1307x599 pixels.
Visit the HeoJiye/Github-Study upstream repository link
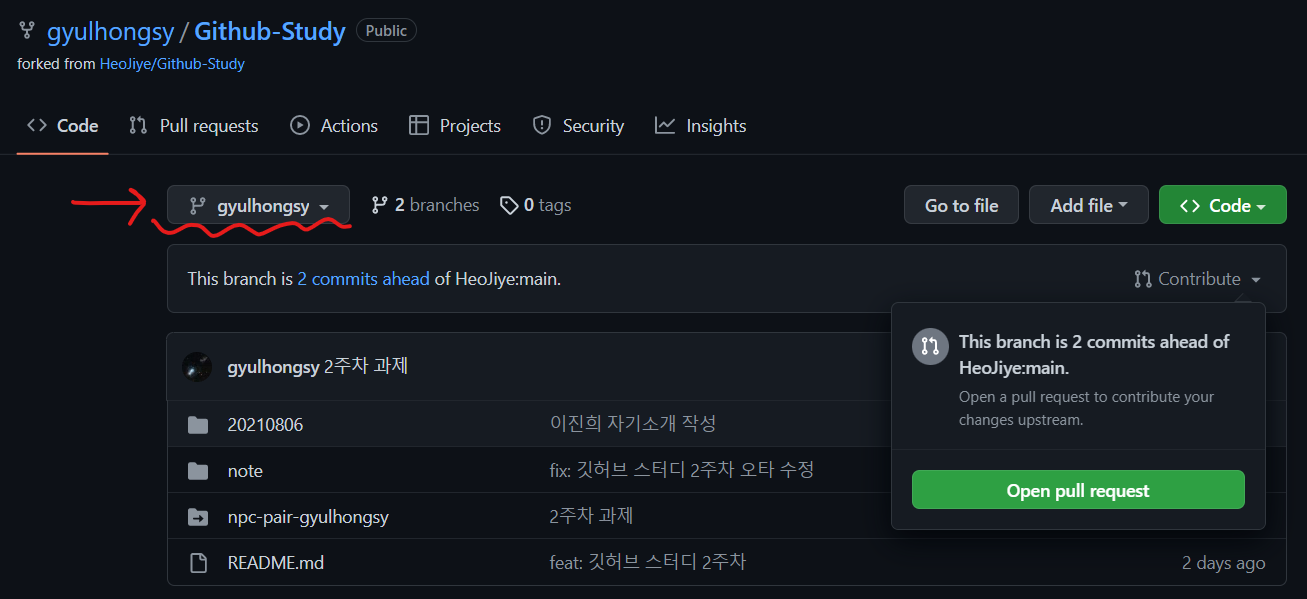pyautogui.click(x=171, y=63)
